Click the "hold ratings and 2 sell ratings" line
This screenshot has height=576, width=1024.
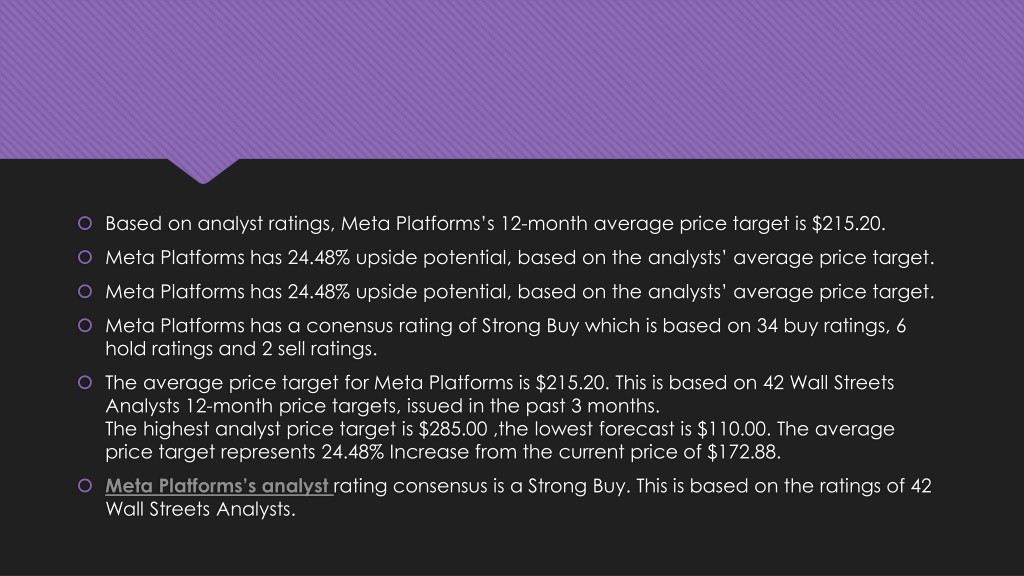pyautogui.click(x=241, y=349)
